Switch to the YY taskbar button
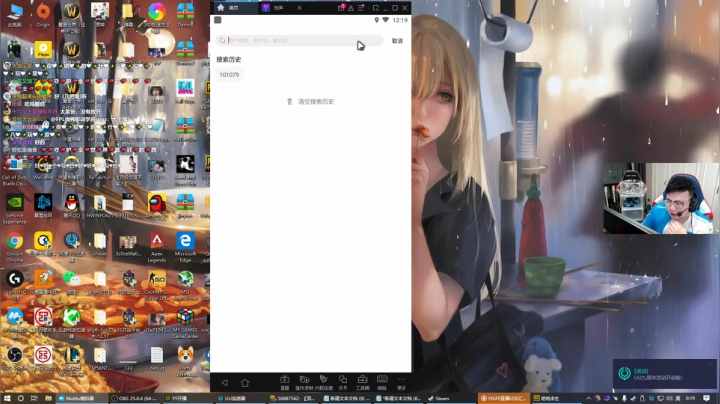The height and width of the screenshot is (404, 720). pos(188,398)
